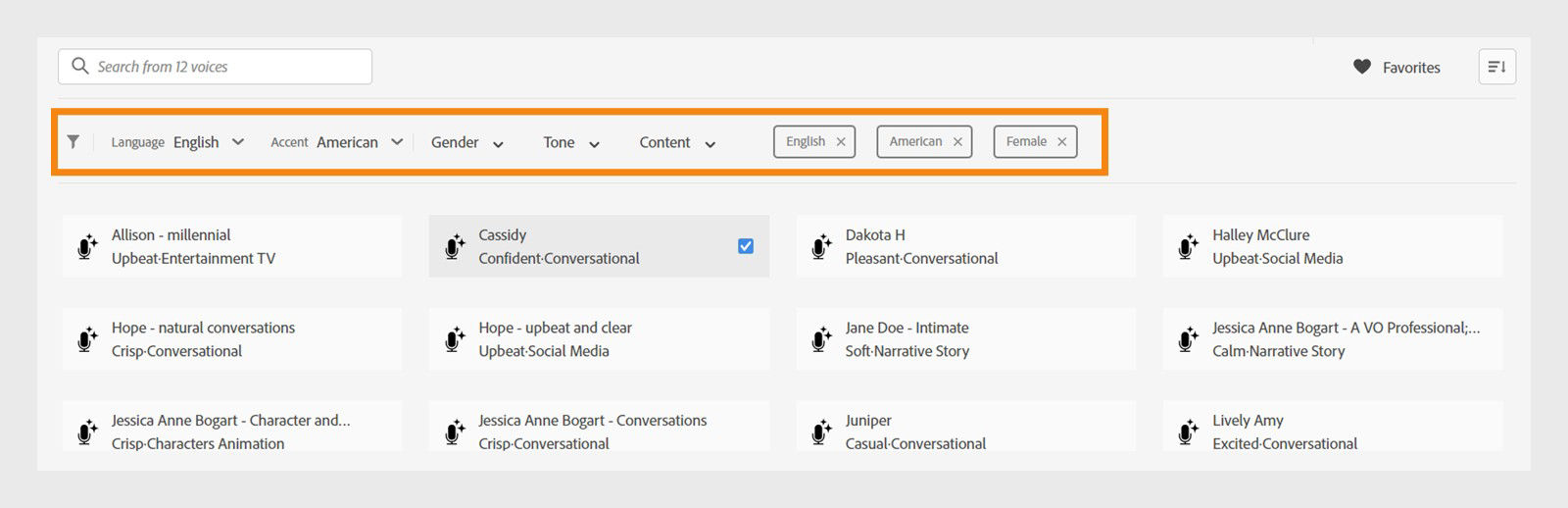The image size is (1568, 508).
Task: Expand the Gender filter dropdown
Action: point(467,143)
